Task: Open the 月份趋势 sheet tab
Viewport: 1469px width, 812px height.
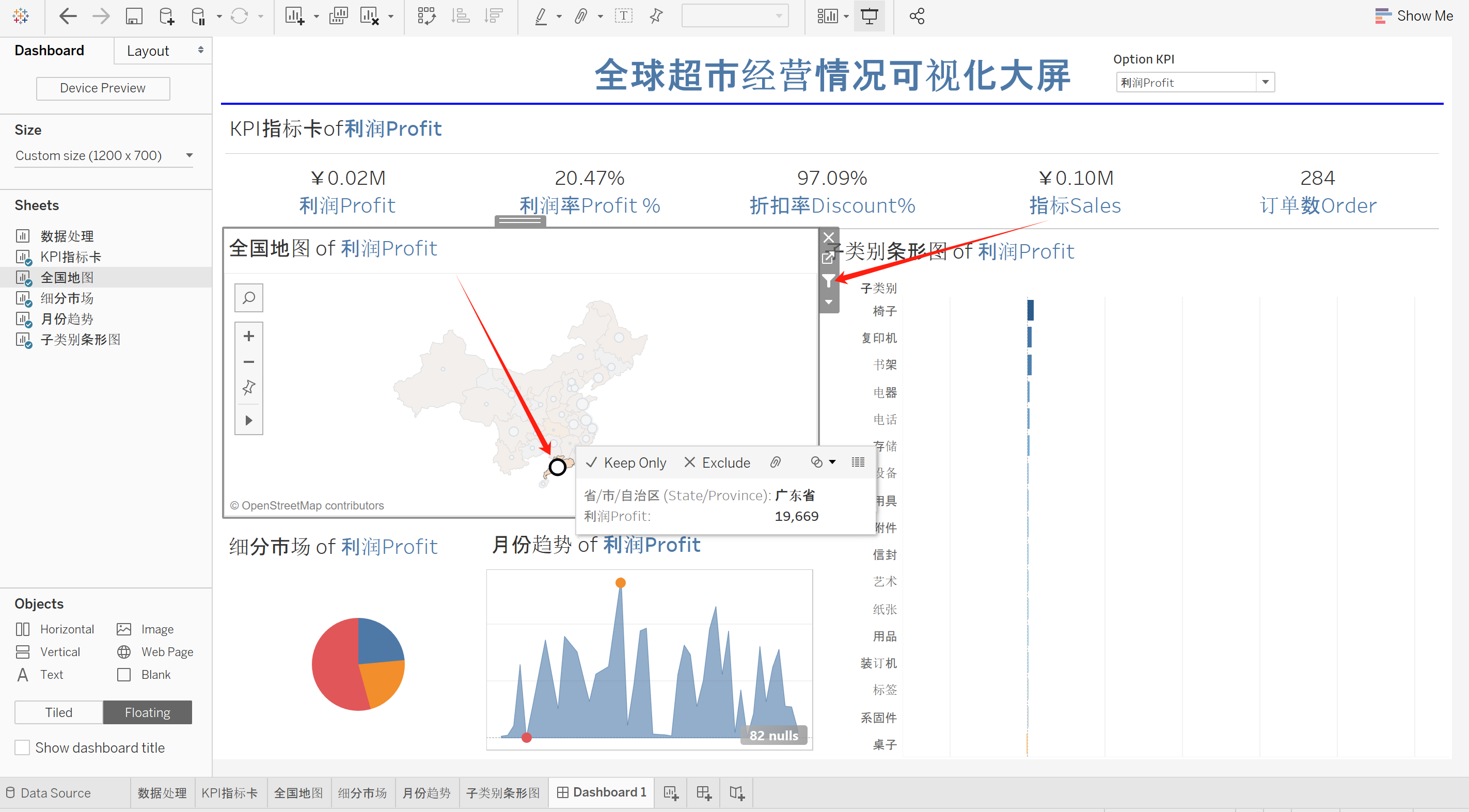Action: (426, 792)
